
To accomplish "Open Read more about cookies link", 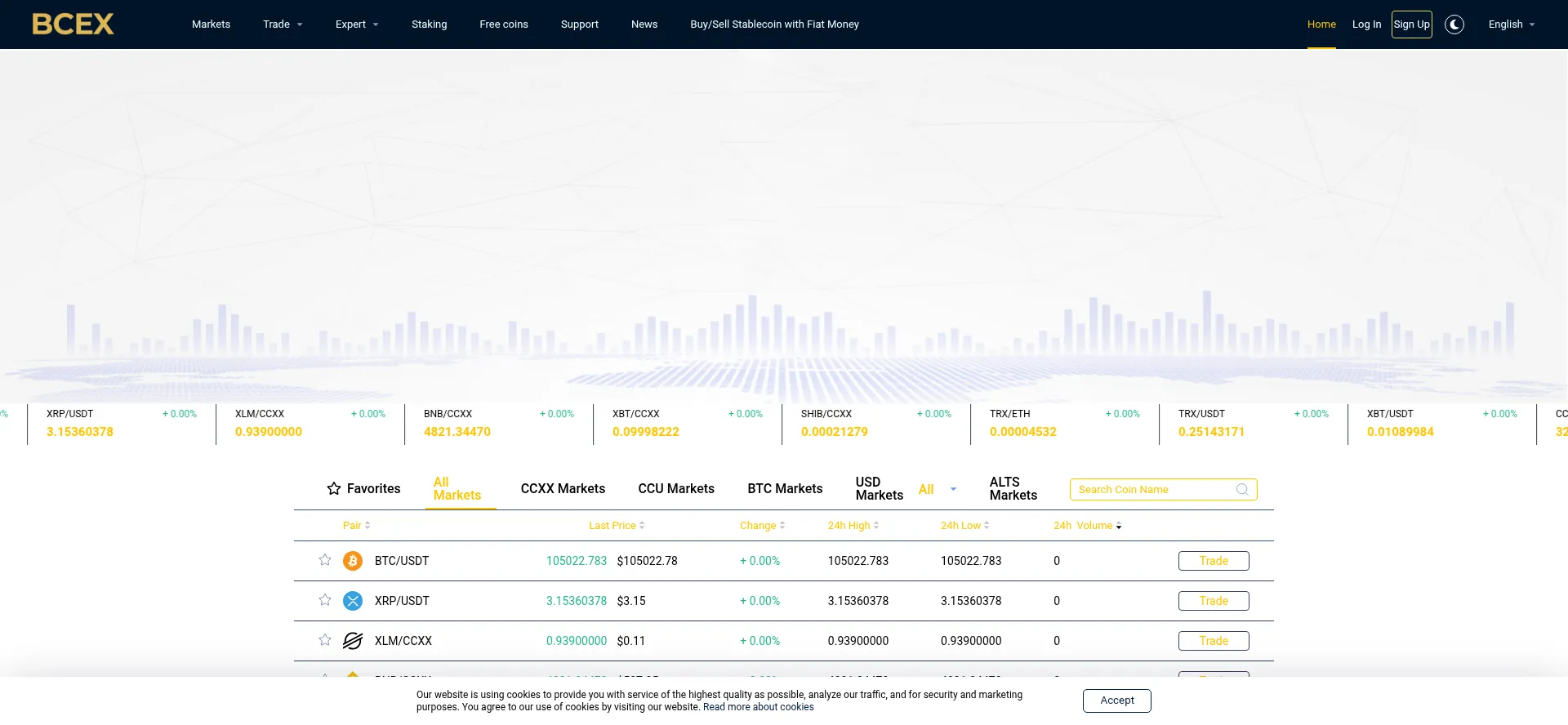I will [x=759, y=707].
